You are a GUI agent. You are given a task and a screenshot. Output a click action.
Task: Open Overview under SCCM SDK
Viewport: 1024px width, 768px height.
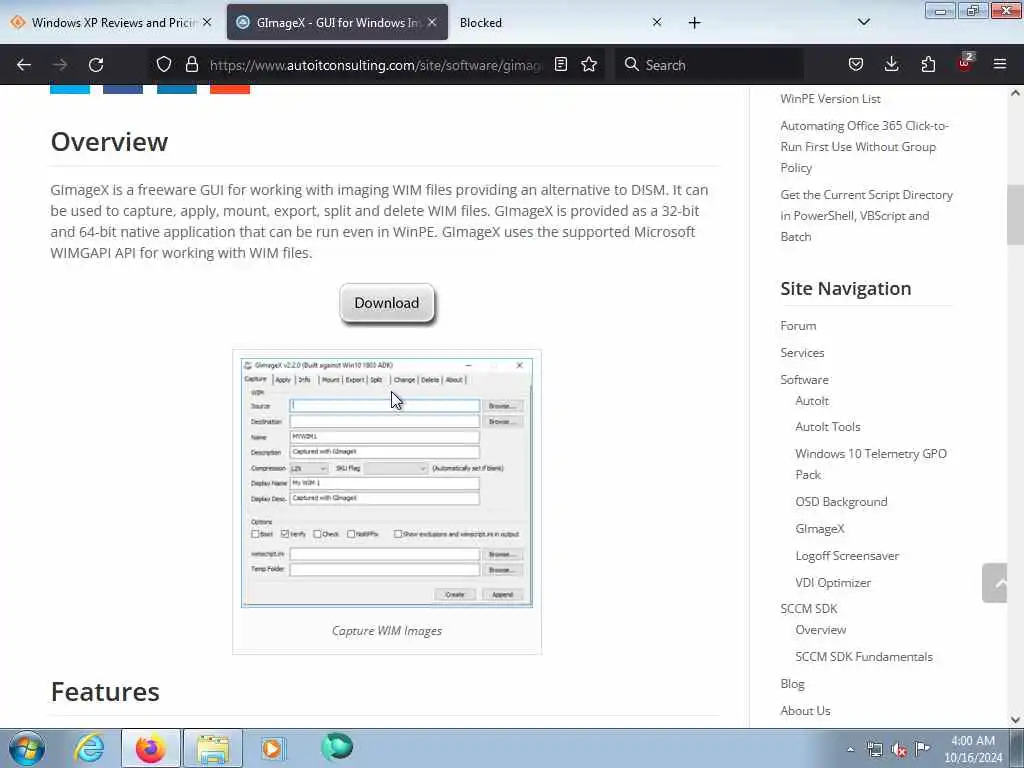coord(820,630)
